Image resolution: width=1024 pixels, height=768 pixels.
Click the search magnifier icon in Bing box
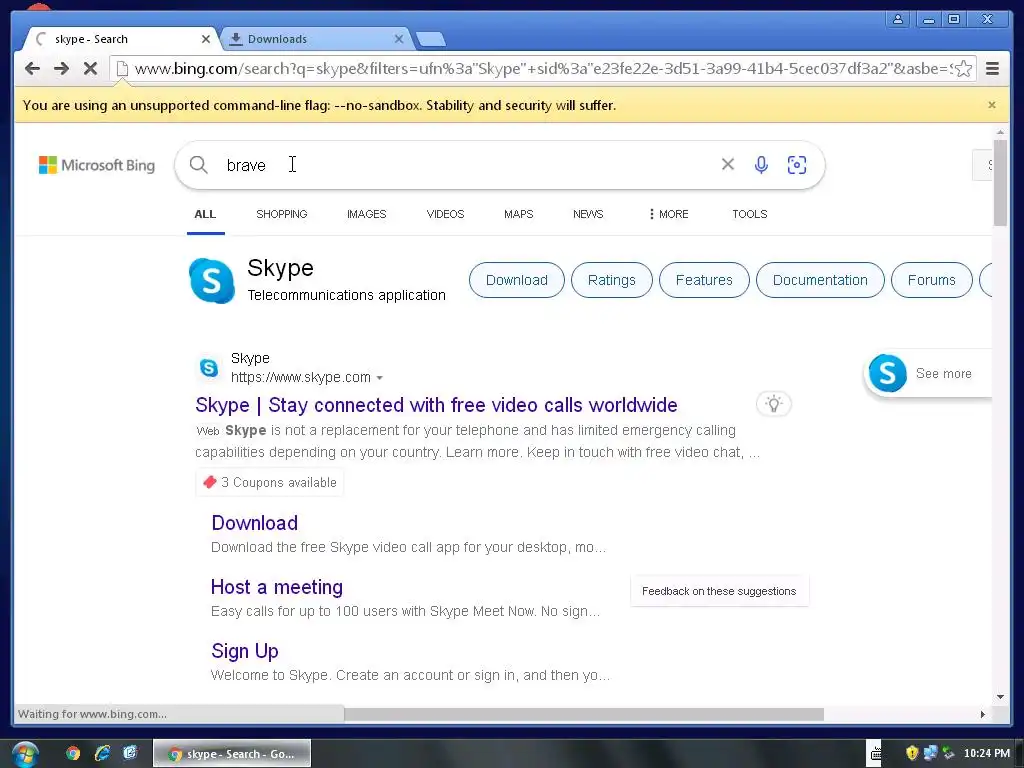point(199,165)
